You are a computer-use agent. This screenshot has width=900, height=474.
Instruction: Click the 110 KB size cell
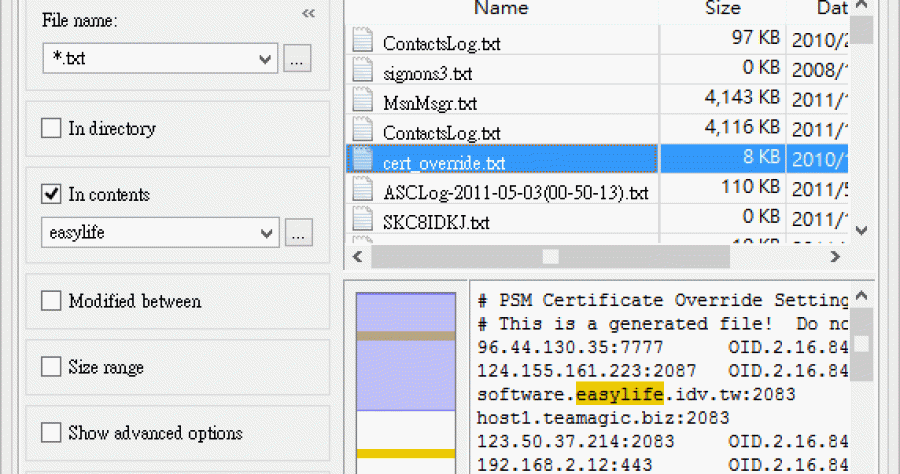coord(750,187)
